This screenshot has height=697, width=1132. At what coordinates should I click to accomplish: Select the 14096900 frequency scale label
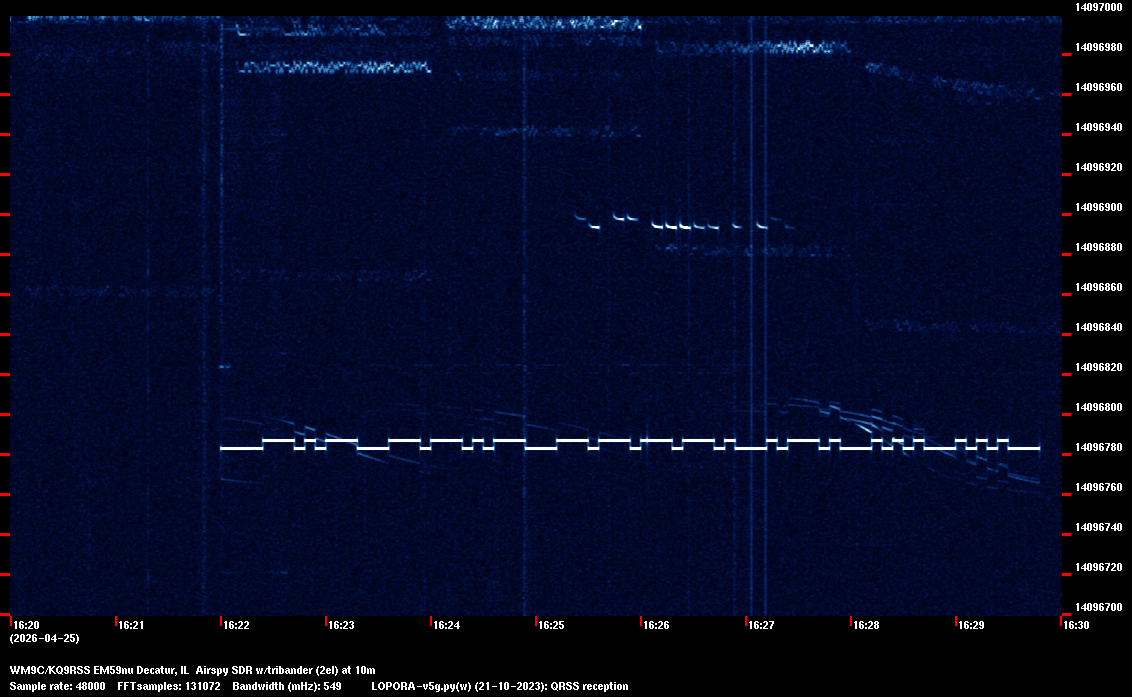1098,208
